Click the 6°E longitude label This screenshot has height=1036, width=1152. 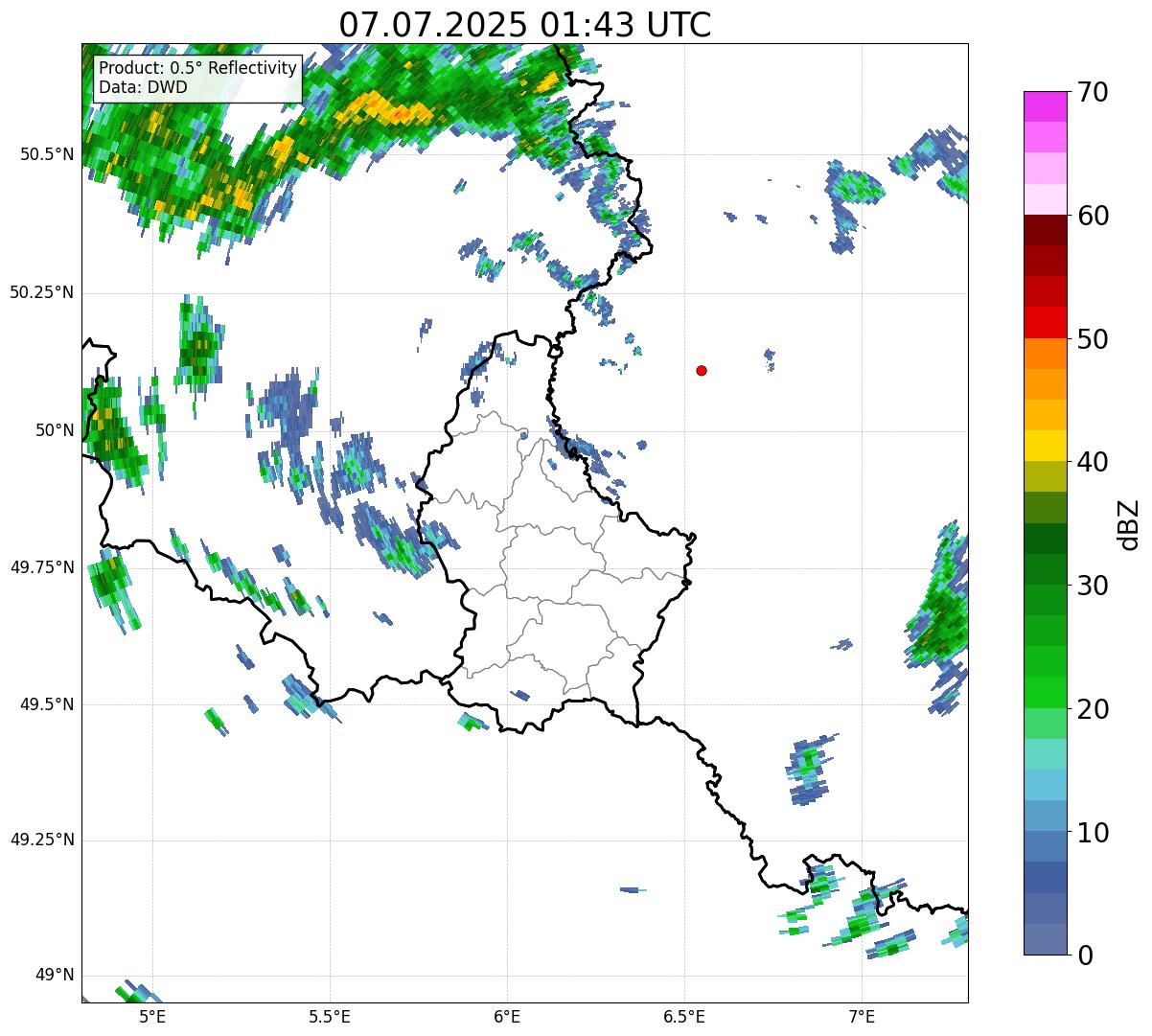click(507, 1016)
